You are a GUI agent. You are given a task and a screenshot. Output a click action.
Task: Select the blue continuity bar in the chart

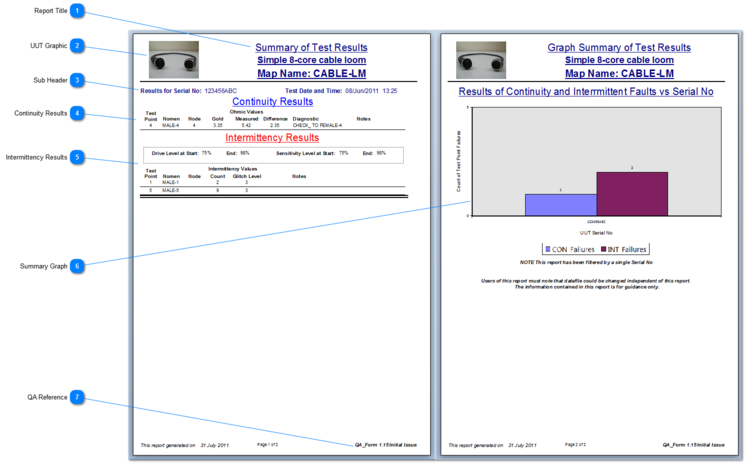pos(560,204)
